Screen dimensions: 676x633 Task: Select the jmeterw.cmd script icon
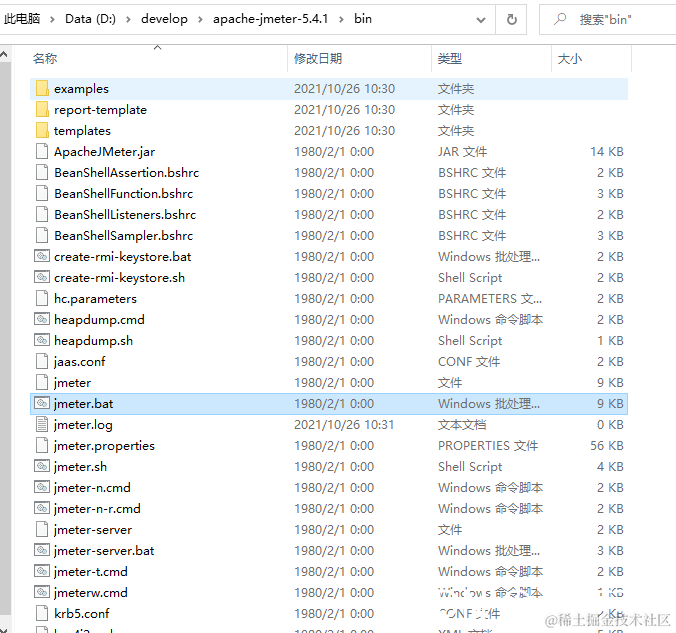(42, 592)
